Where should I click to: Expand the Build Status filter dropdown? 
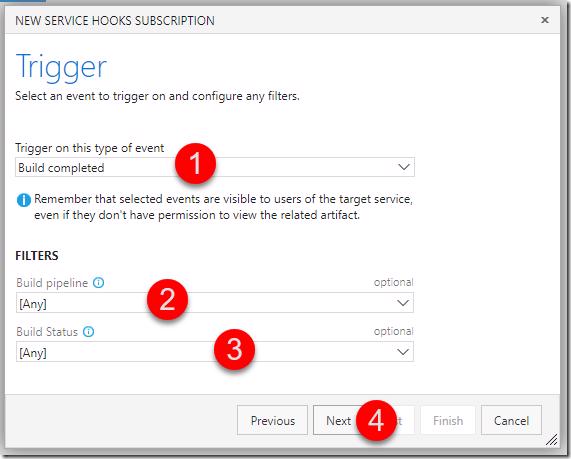pos(215,352)
